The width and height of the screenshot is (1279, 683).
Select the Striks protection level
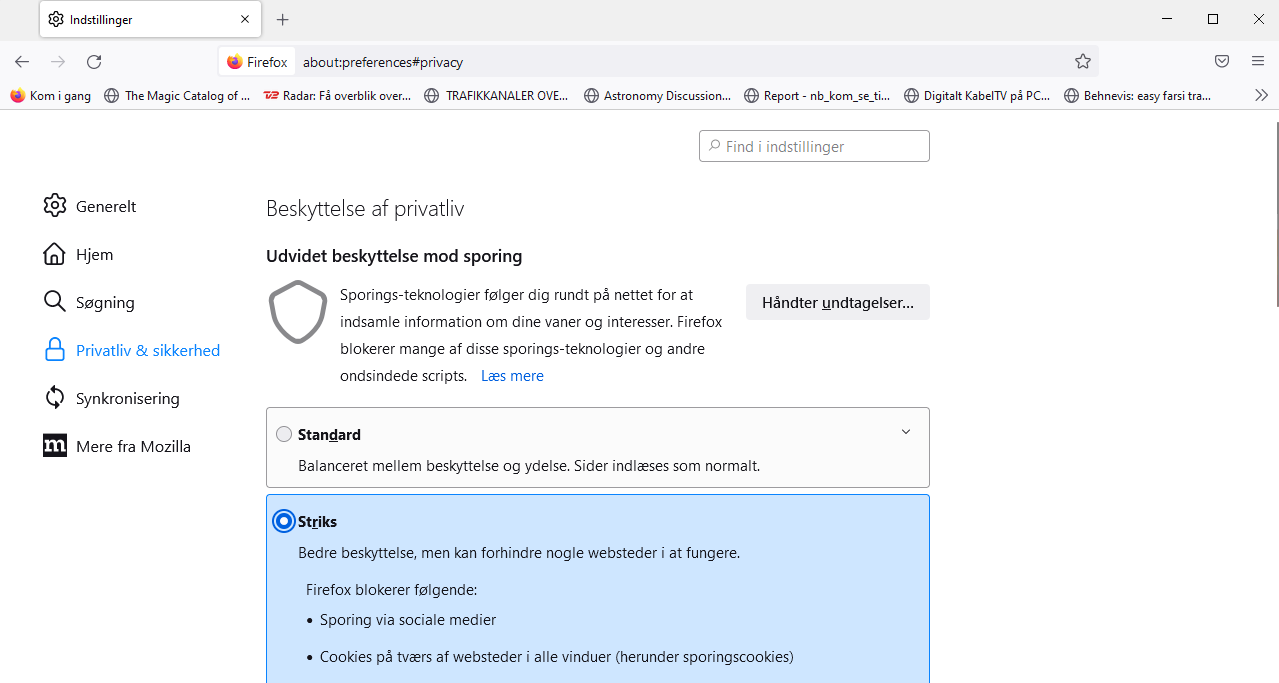[284, 521]
